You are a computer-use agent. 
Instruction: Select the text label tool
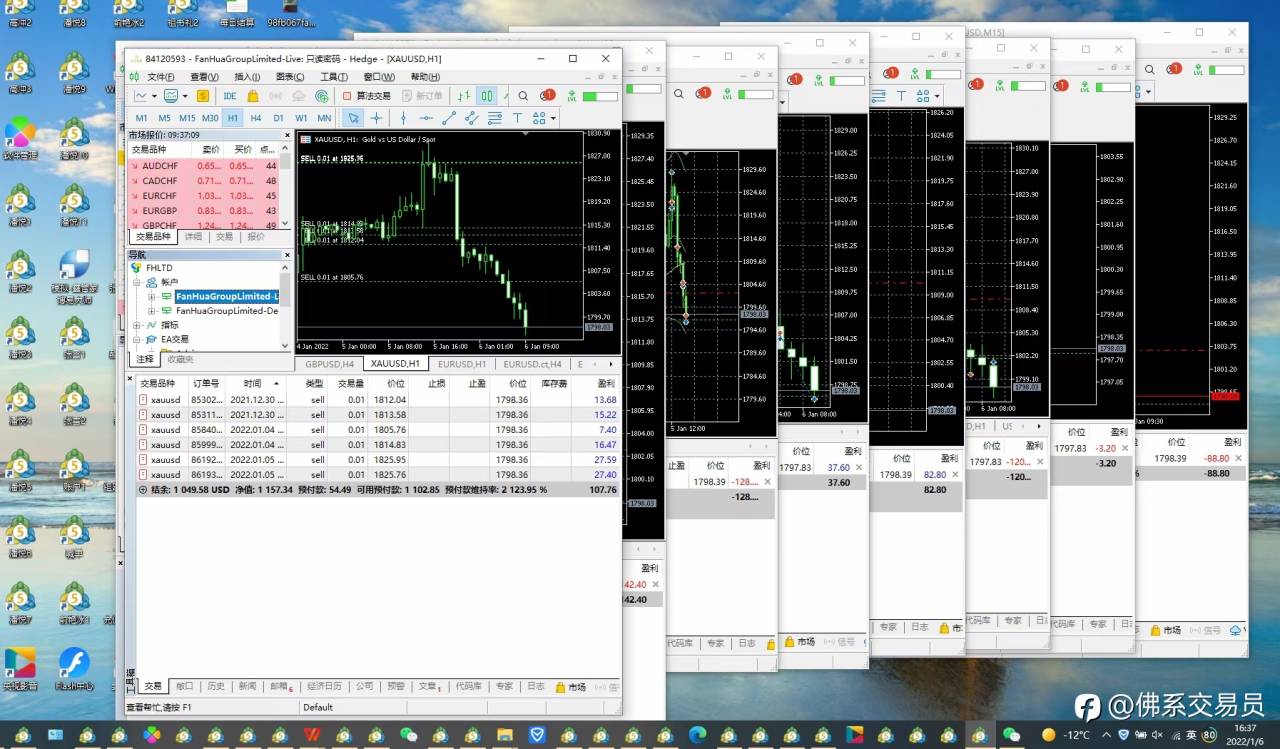click(517, 118)
